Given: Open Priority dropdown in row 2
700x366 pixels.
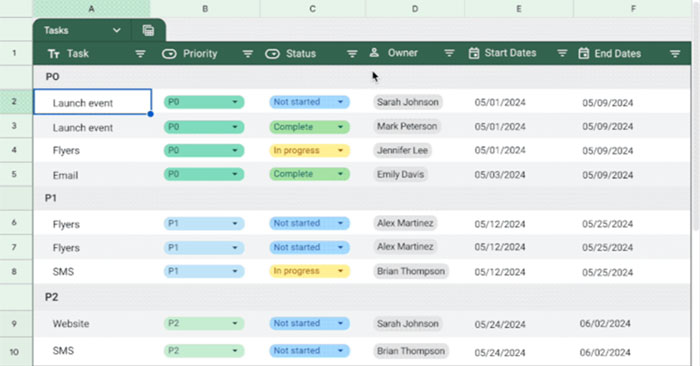Looking at the screenshot, I should (204, 102).
